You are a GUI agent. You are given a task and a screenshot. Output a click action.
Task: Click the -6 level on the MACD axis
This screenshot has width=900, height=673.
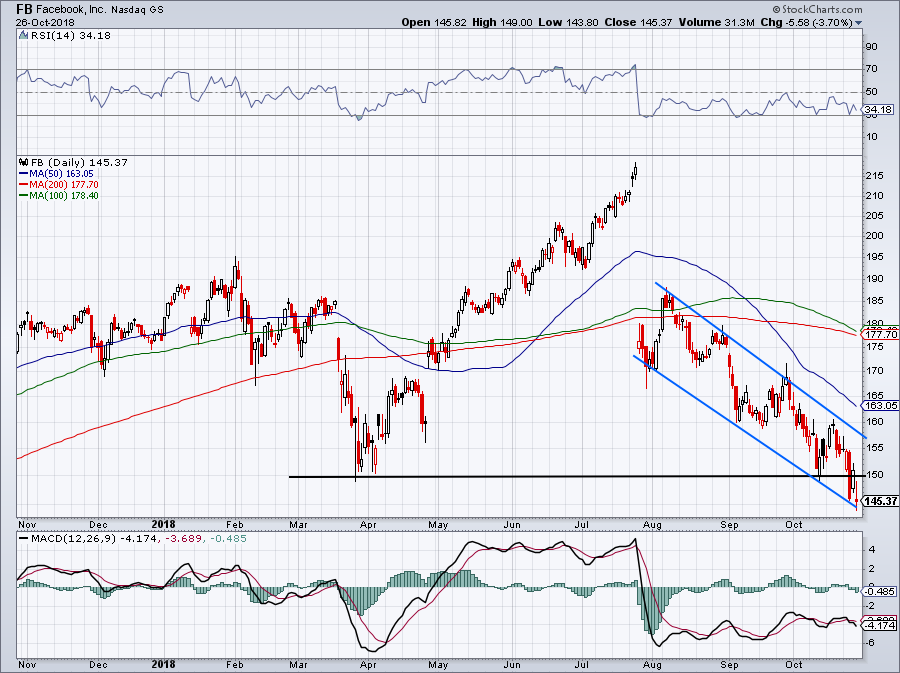870,643
